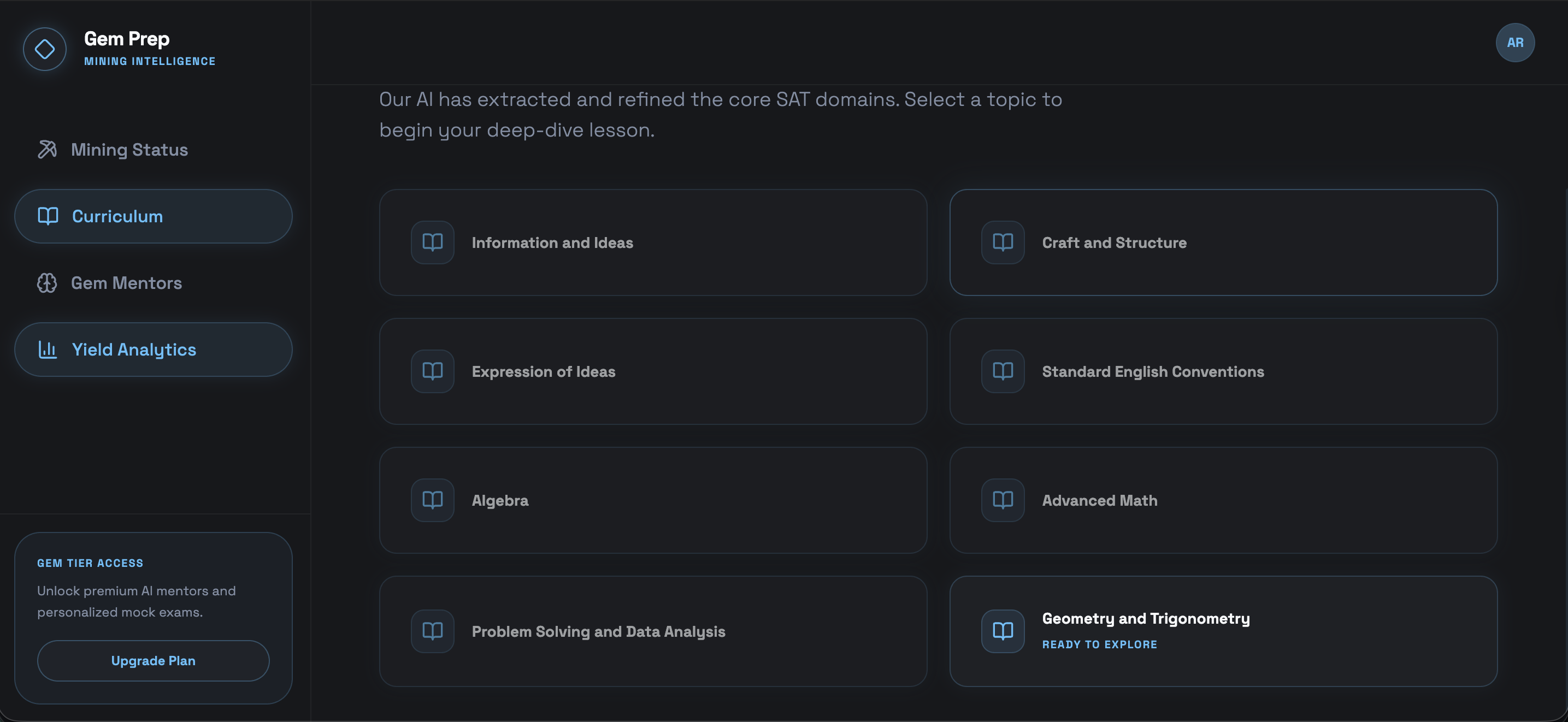The image size is (1568, 722).
Task: Switch to Mining Status view
Action: pyautogui.click(x=129, y=150)
